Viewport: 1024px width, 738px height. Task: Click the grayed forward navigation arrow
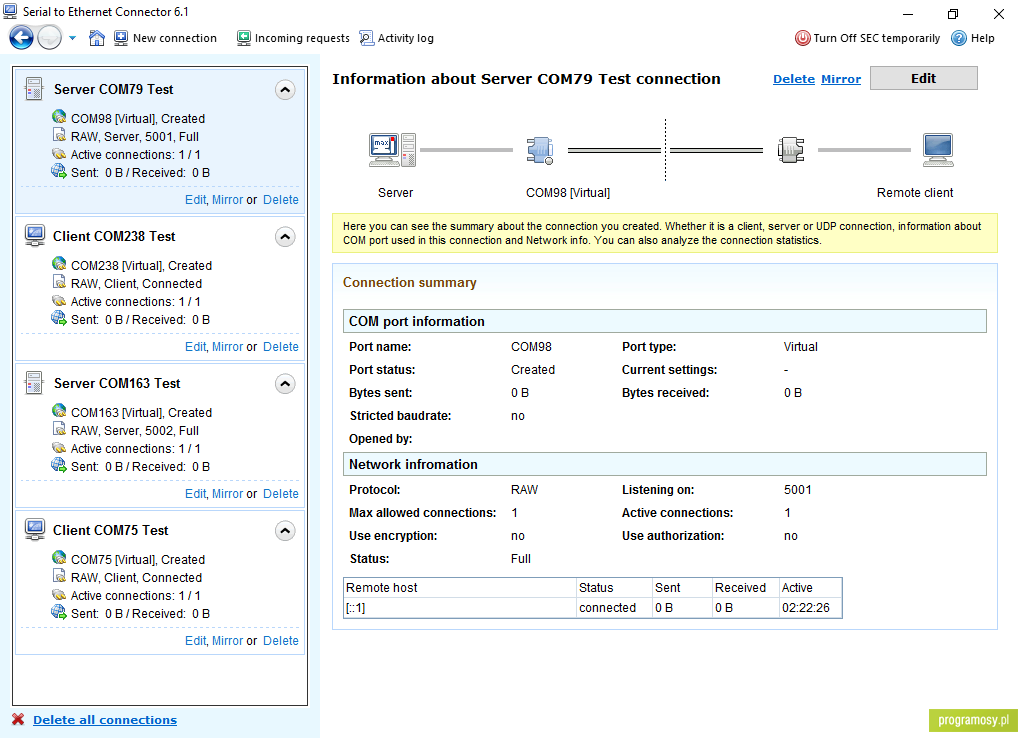(50, 38)
